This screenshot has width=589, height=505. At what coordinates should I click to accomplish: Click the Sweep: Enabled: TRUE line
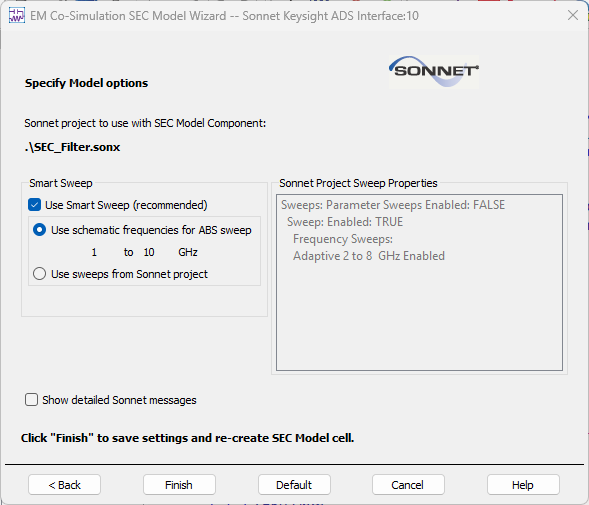[345, 222]
